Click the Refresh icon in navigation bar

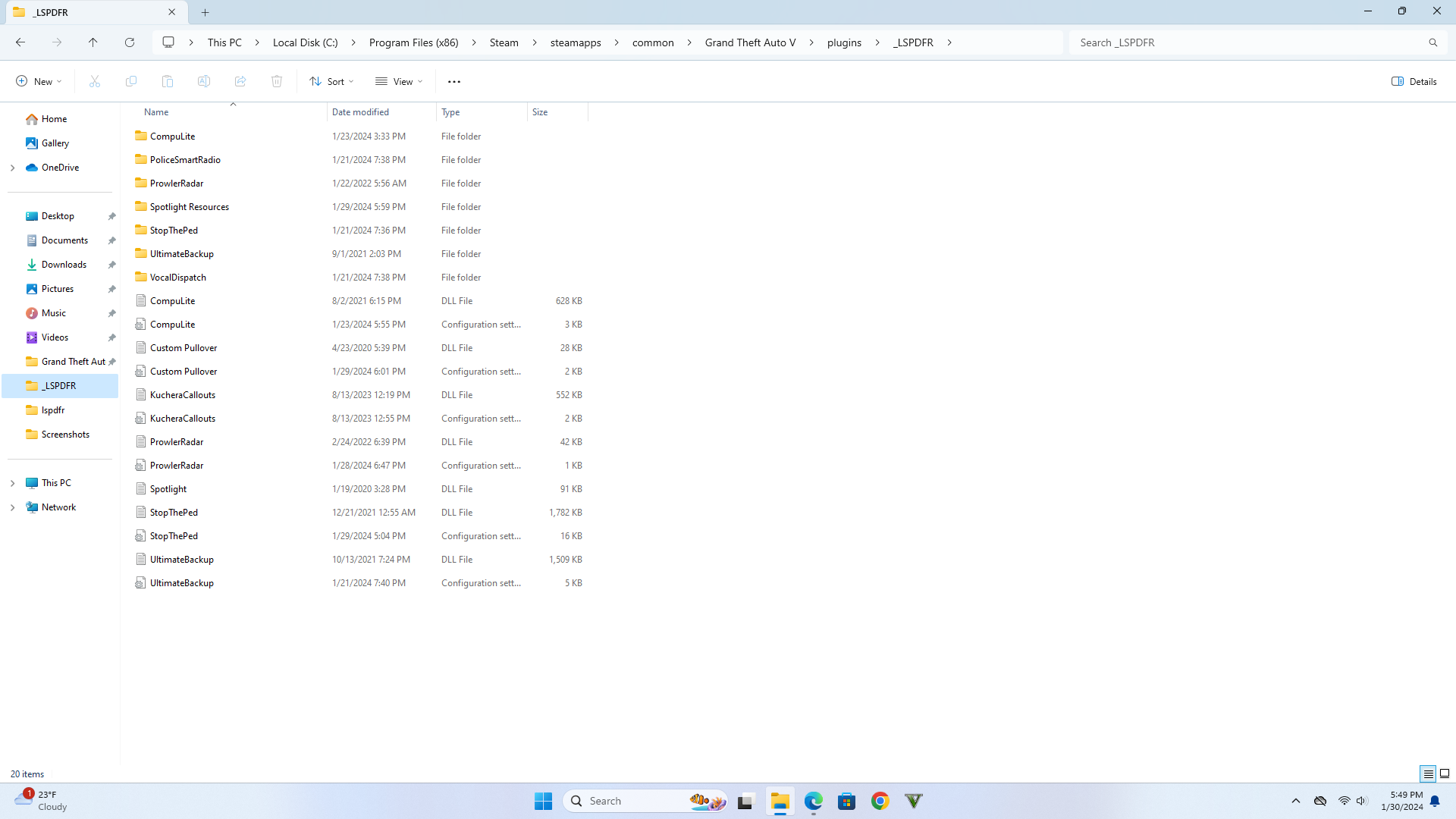coord(130,42)
